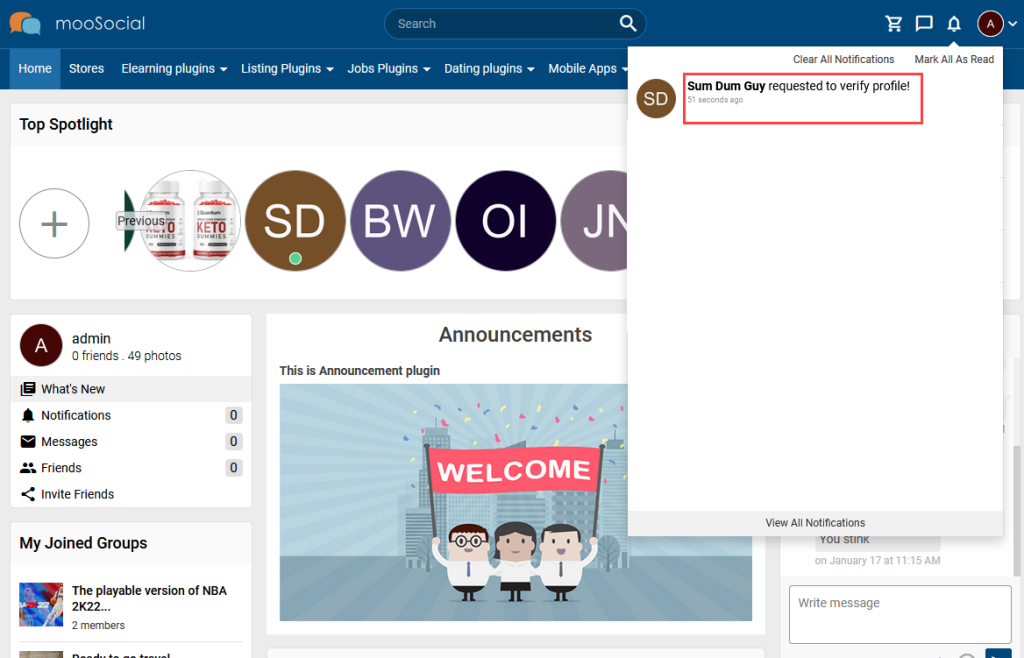This screenshot has height=658, width=1024.
Task: Click Clear All Notifications
Action: (x=843, y=59)
